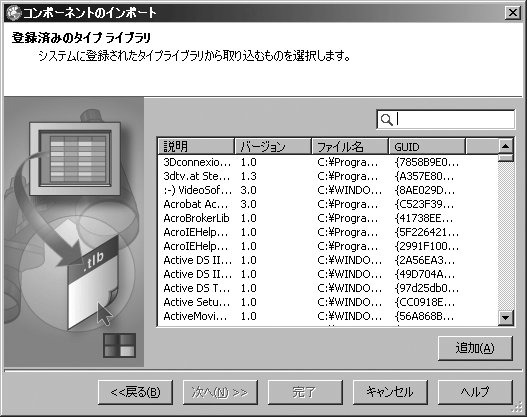Sort by the ファイル名 column header

tap(350, 147)
